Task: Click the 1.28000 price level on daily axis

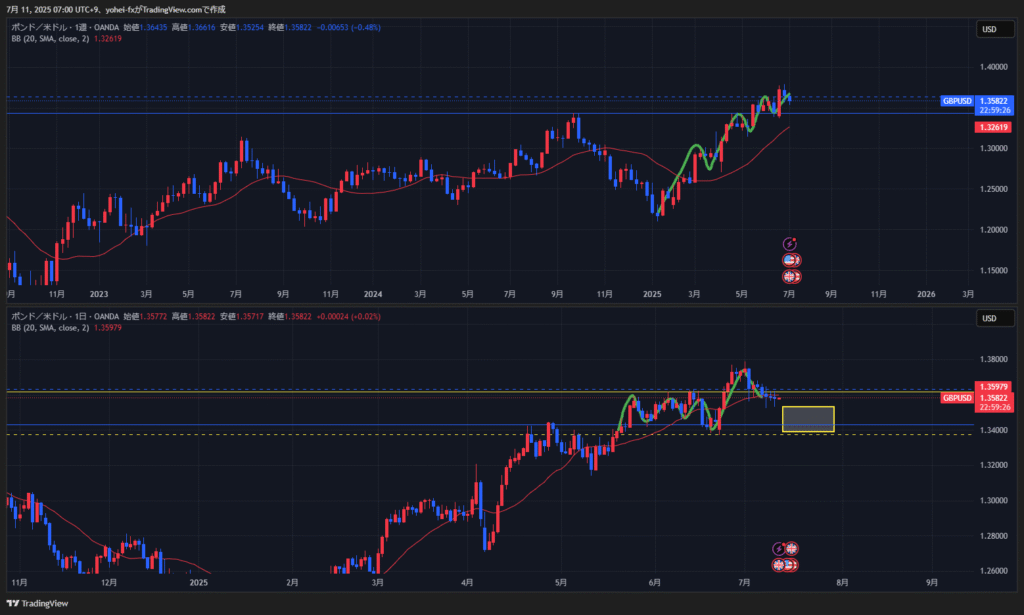Action: [x=993, y=536]
